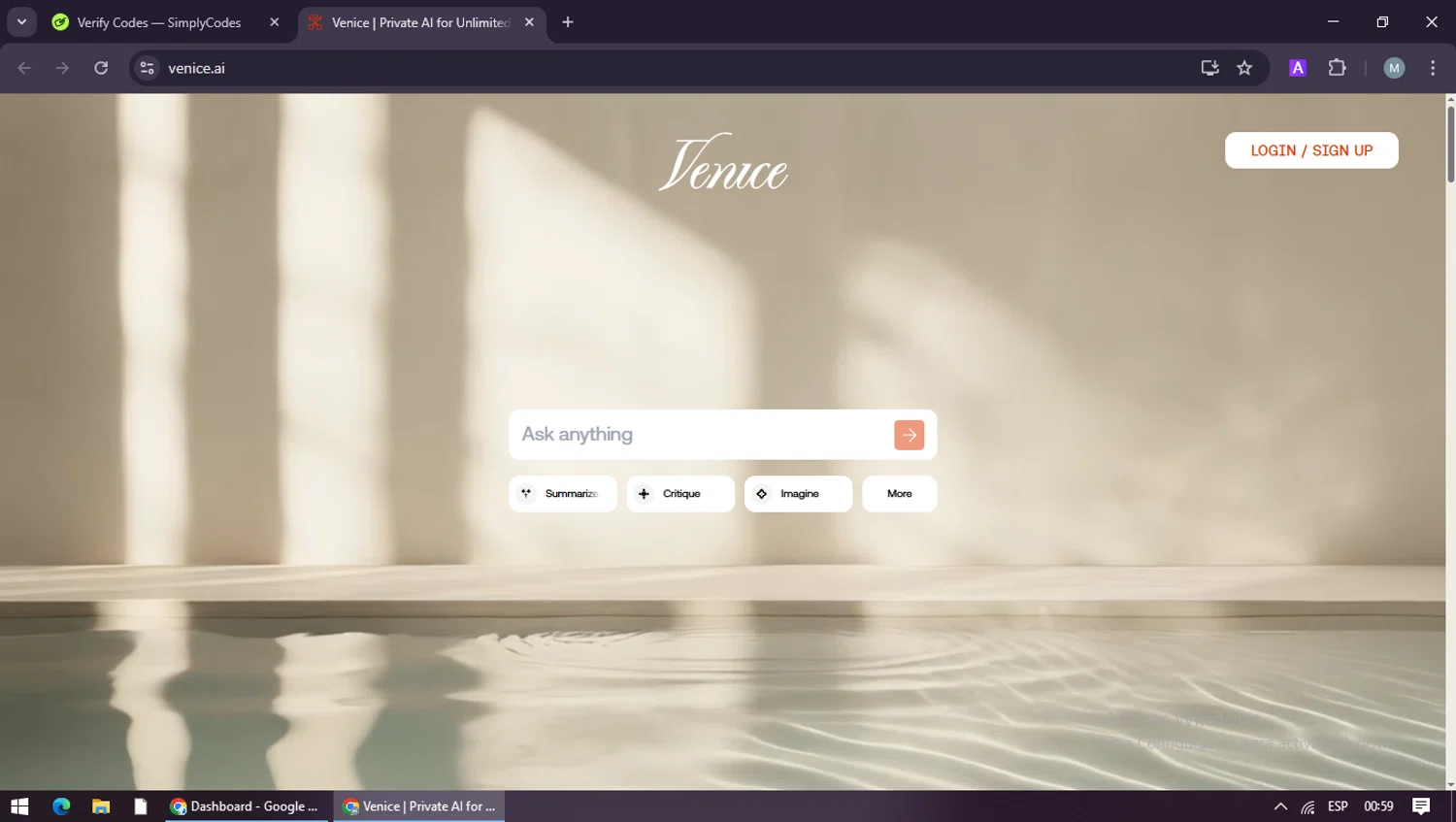The width and height of the screenshot is (1456, 822).
Task: Open the More suggestions button
Action: [899, 494]
